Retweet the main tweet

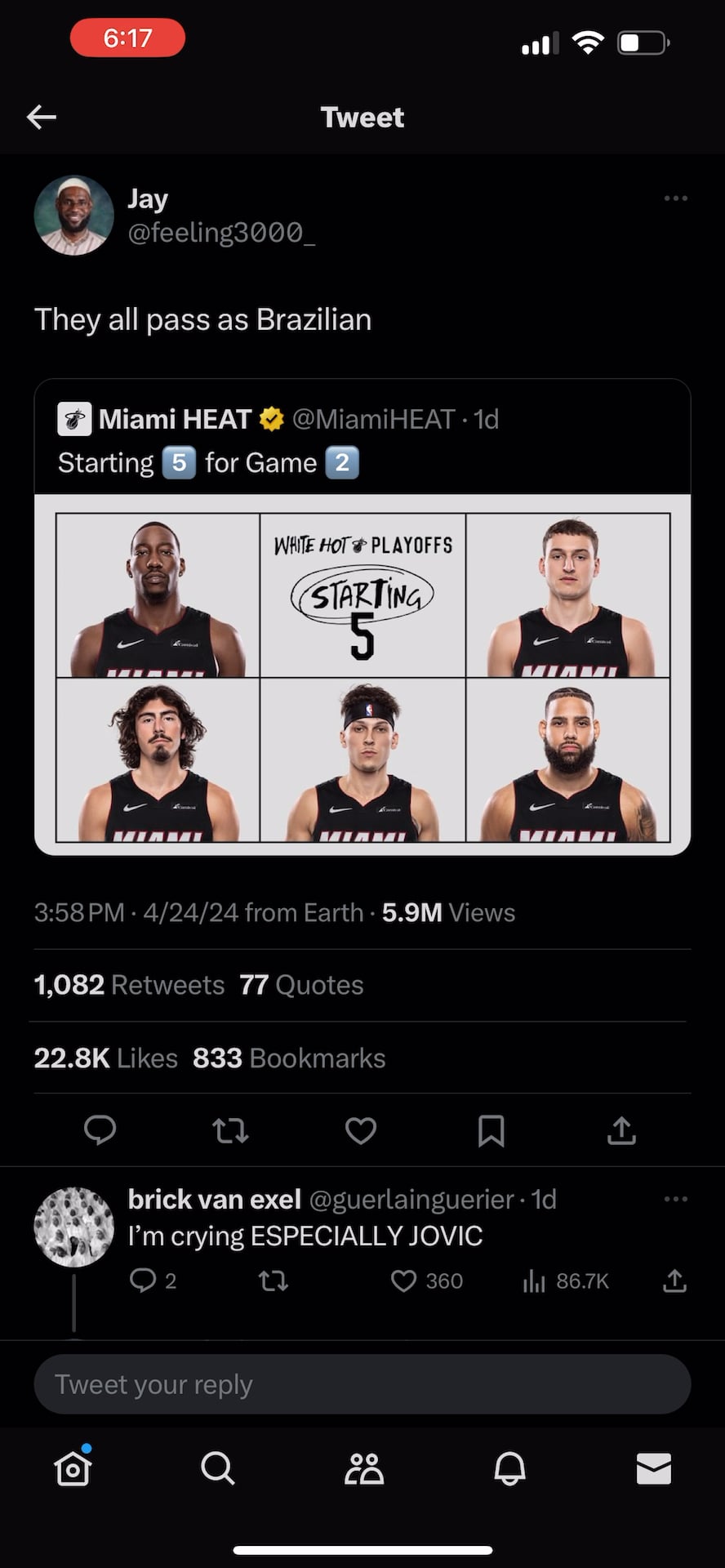click(x=230, y=1130)
